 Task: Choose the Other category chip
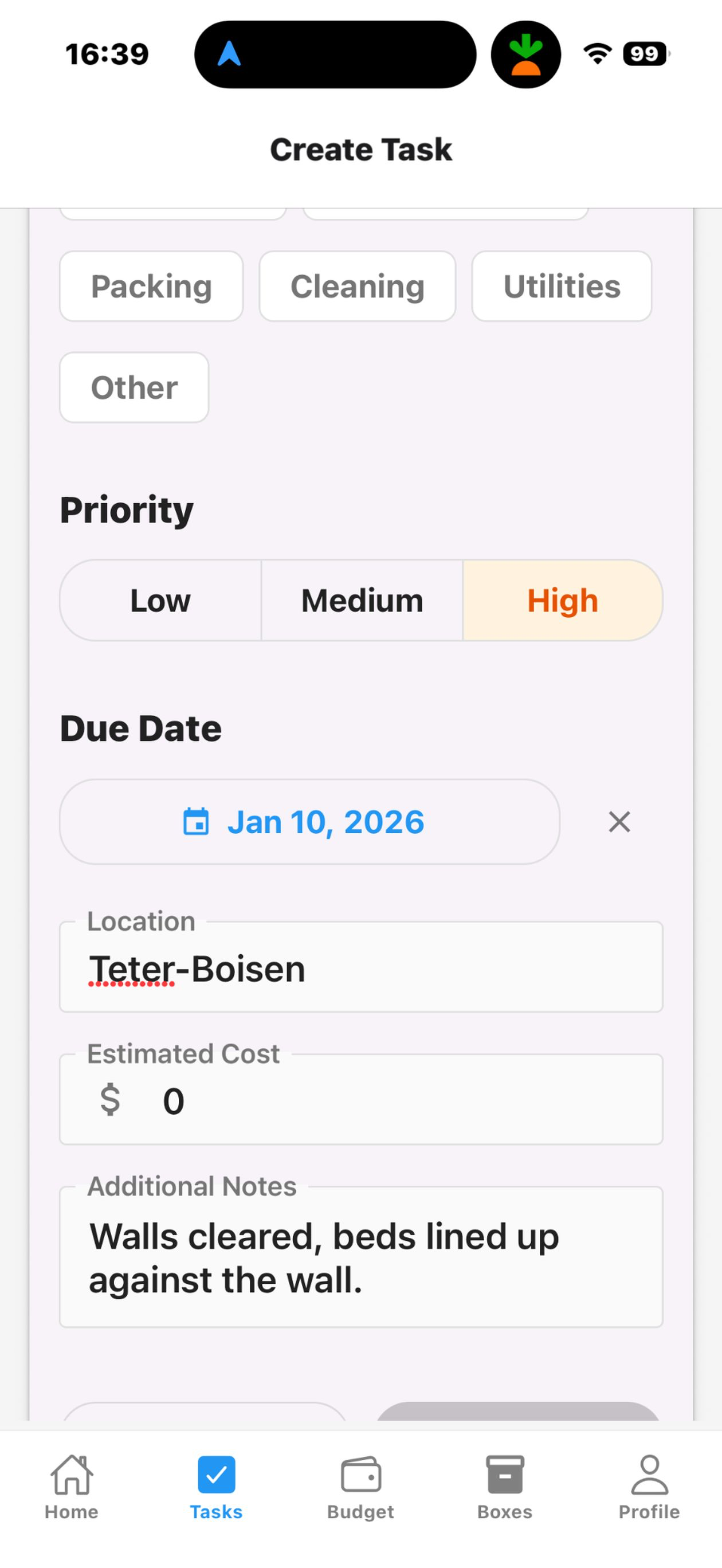pos(135,387)
